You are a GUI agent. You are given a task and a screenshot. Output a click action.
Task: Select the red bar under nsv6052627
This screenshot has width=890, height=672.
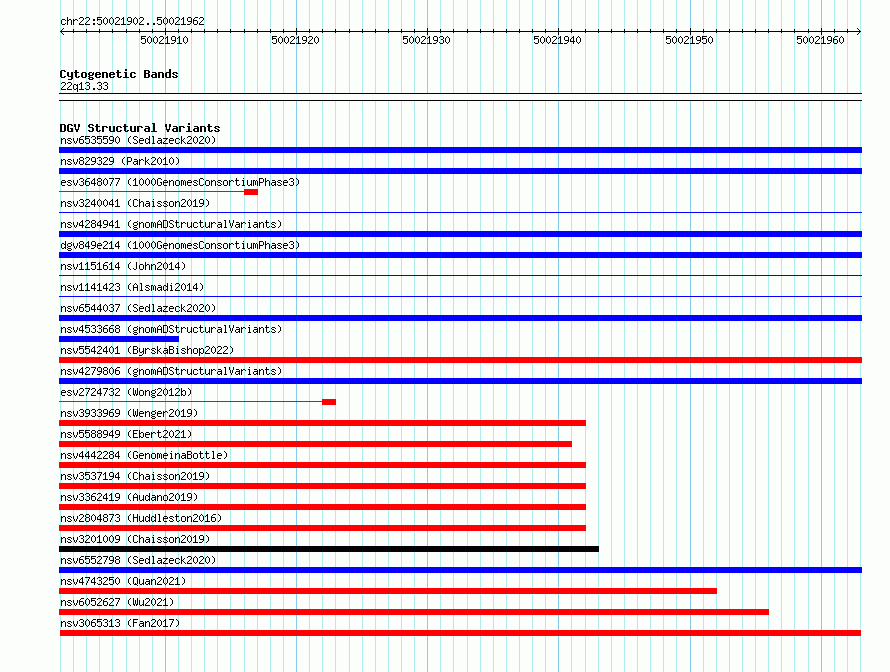tap(414, 612)
